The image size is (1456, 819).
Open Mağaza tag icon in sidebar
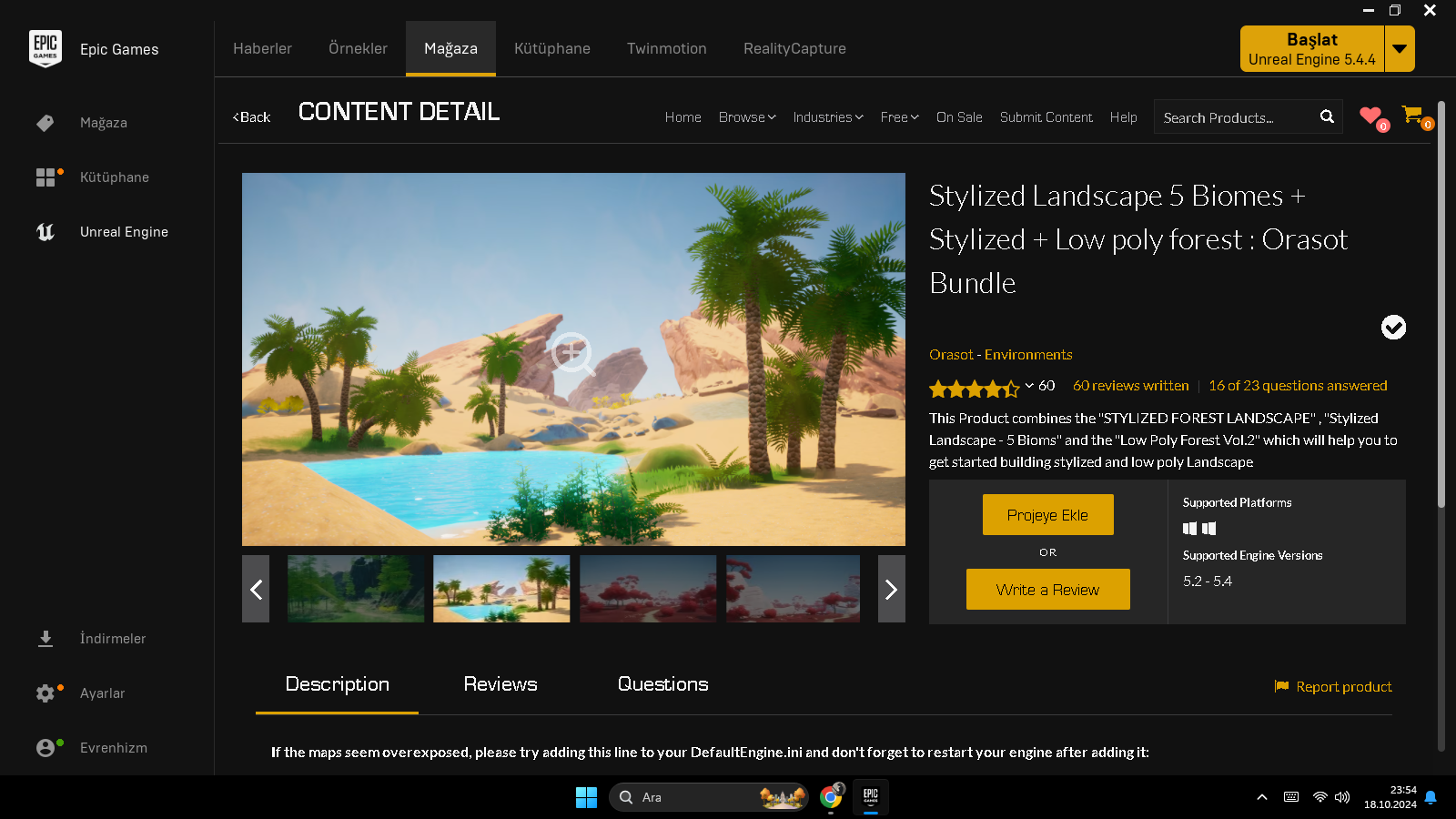pos(45,123)
